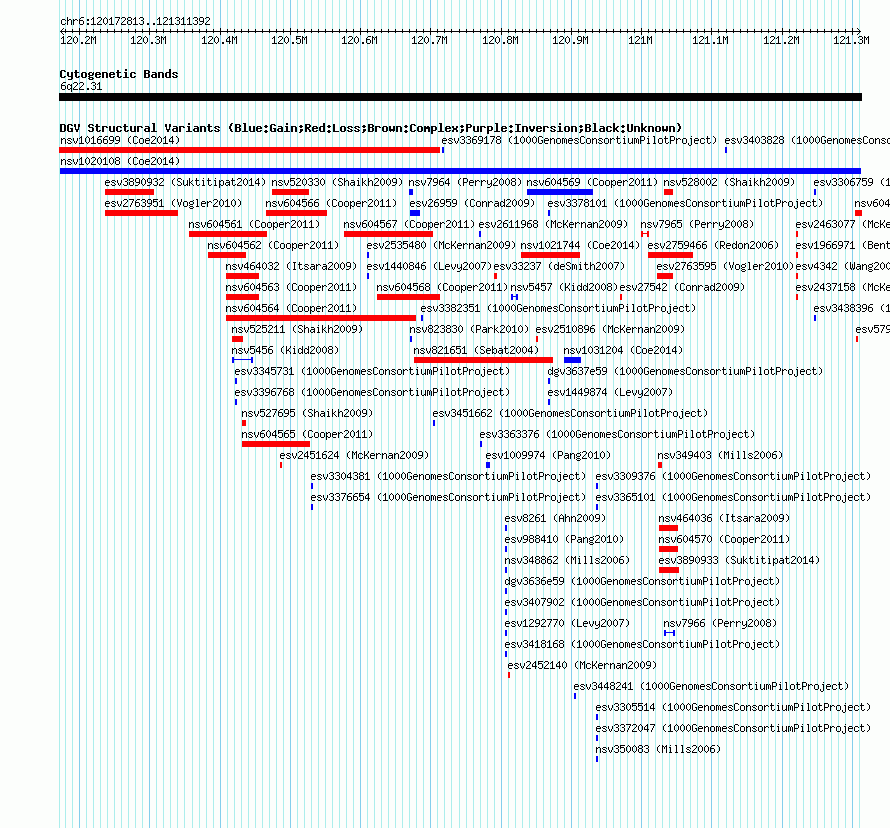Open esv3378101 variant label

[685, 203]
